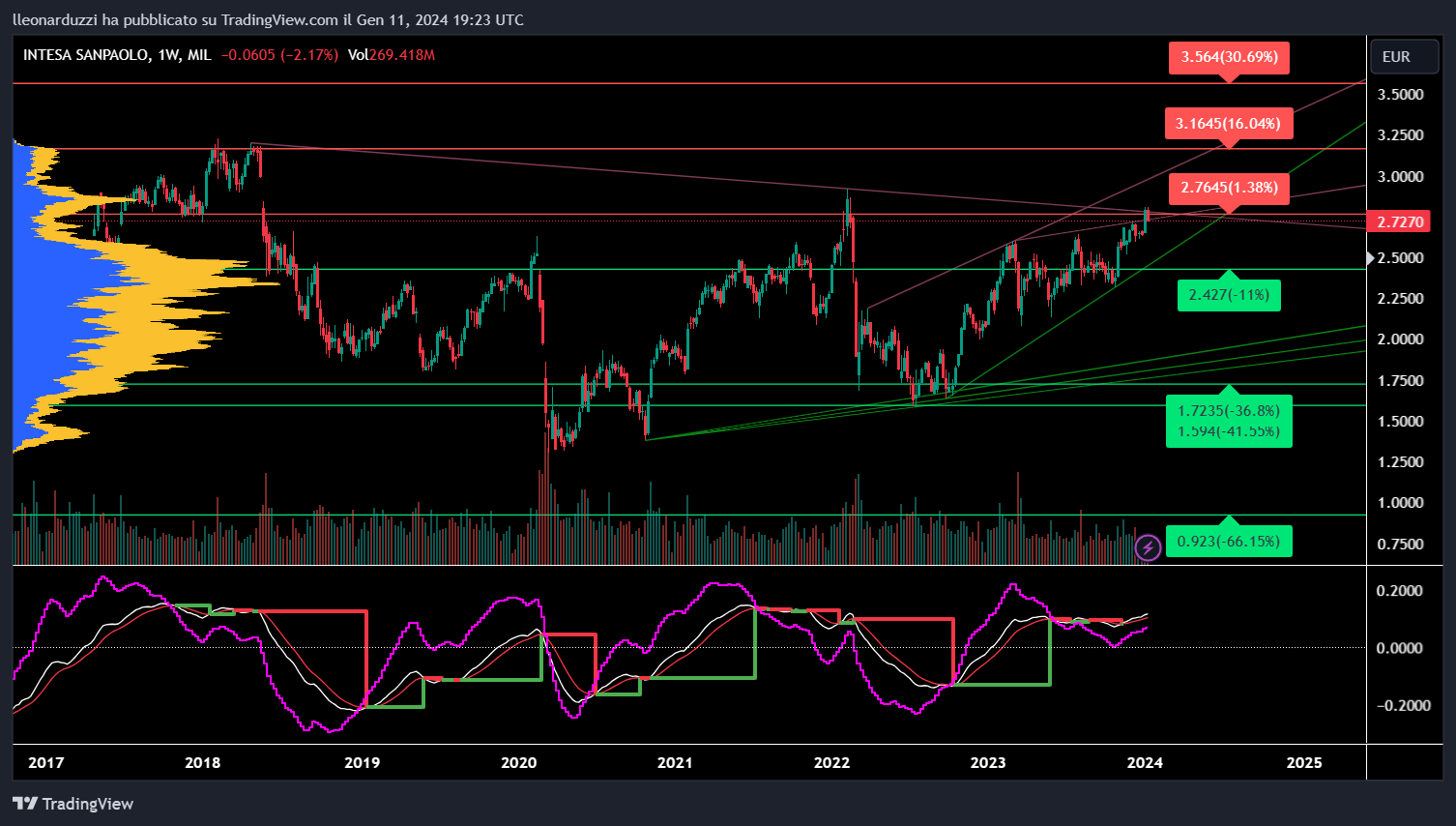Click the 2020 year label on time axis
Viewport: 1456px width, 826px height.
[518, 762]
